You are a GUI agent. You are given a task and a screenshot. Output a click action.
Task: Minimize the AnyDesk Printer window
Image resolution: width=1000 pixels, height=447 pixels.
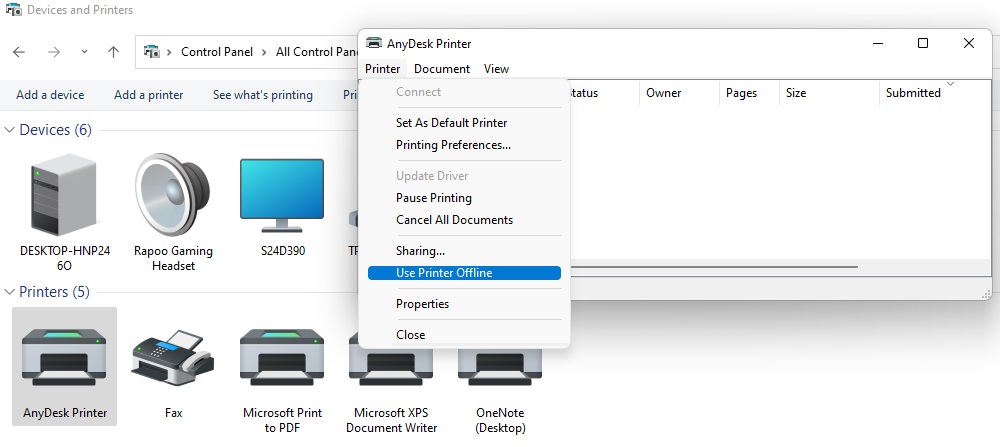tap(878, 43)
